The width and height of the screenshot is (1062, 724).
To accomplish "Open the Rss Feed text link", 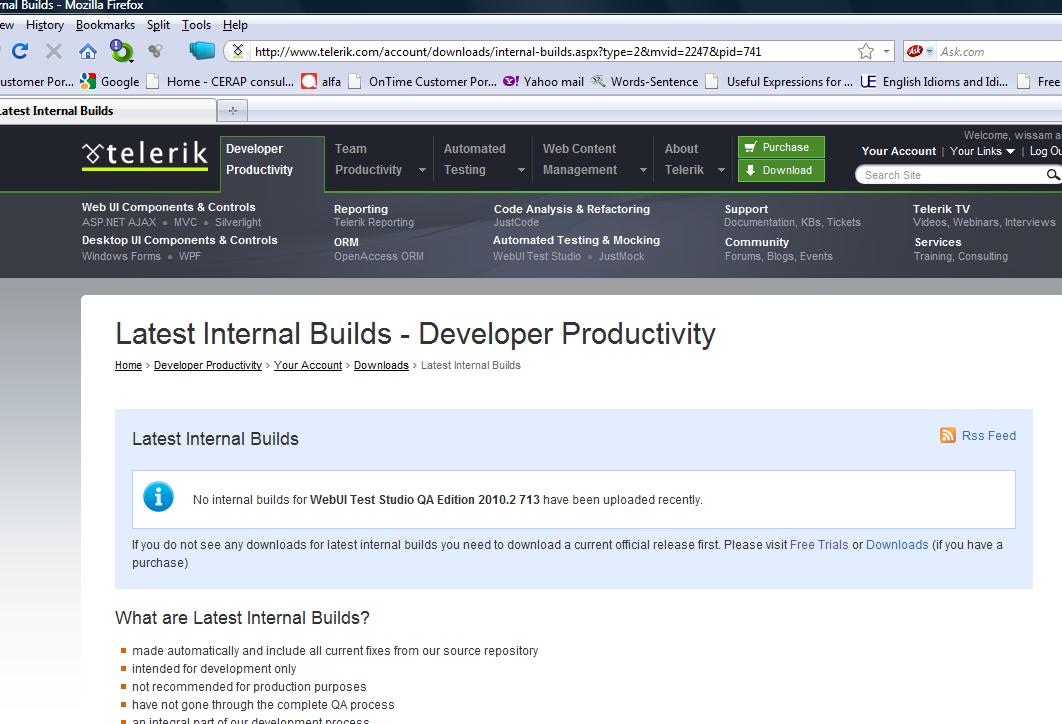I will (989, 435).
